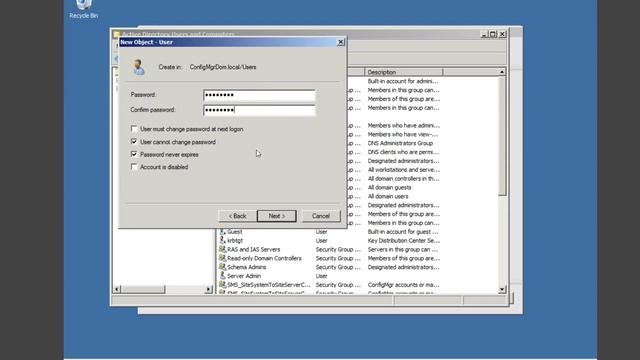Viewport: 640px width, 360px height.
Task: Cancel the New Object - User dialog
Action: click(321, 216)
